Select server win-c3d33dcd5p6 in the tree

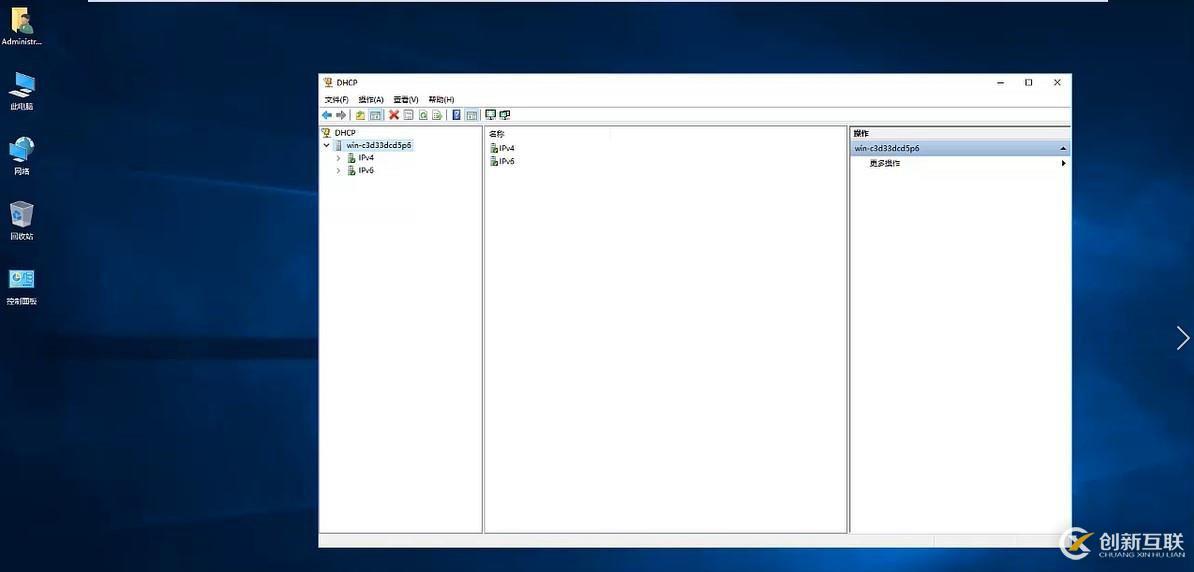373,145
